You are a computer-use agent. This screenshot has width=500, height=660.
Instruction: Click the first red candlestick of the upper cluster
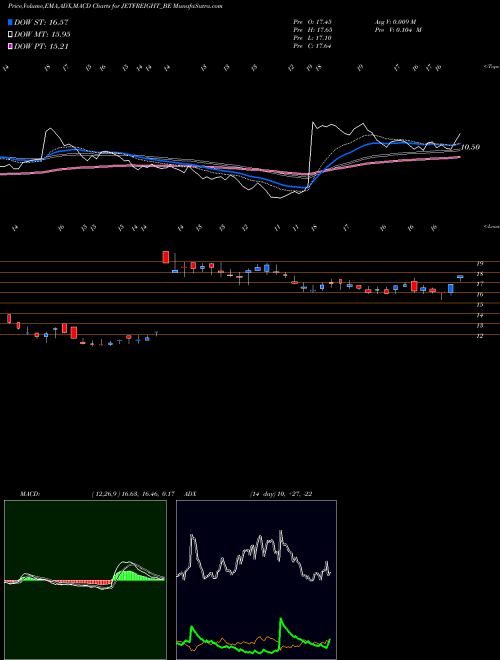166,257
